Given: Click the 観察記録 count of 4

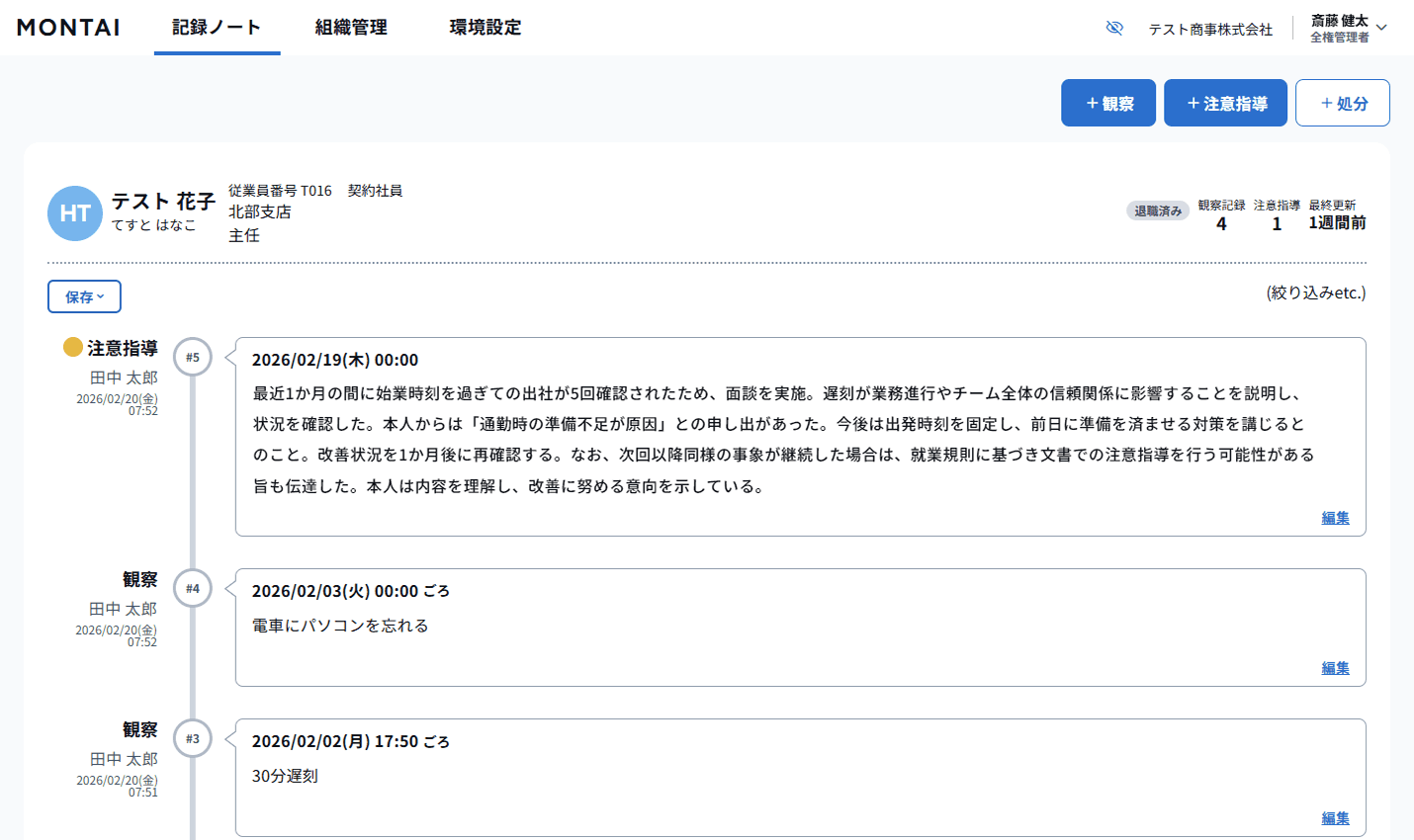Looking at the screenshot, I should tap(1220, 224).
